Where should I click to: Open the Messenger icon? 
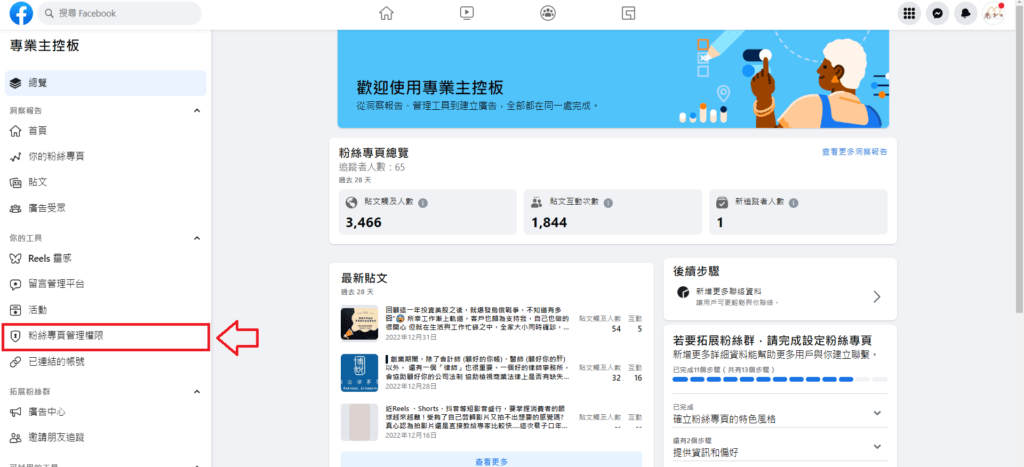click(937, 14)
